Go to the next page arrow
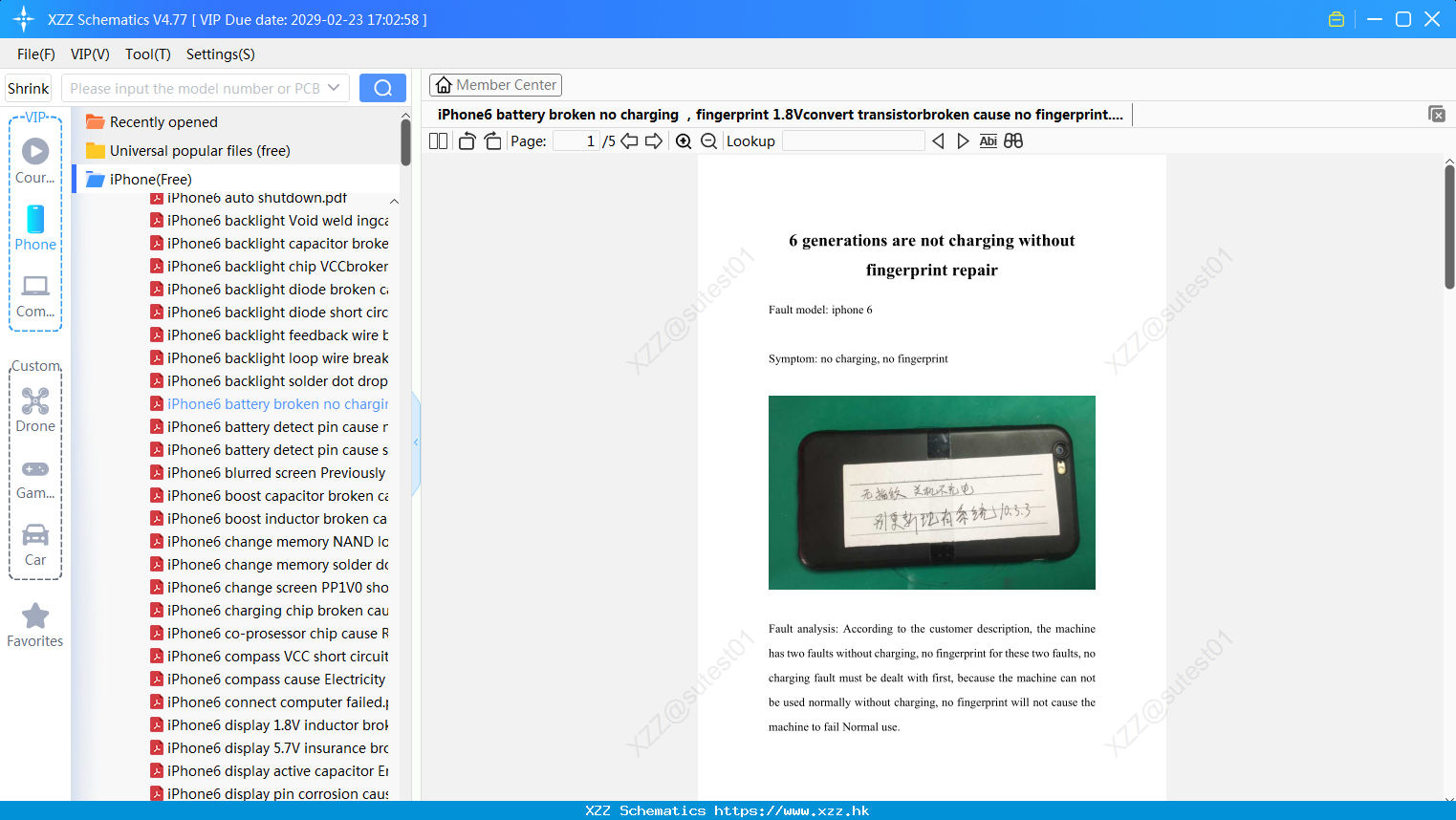 point(654,141)
